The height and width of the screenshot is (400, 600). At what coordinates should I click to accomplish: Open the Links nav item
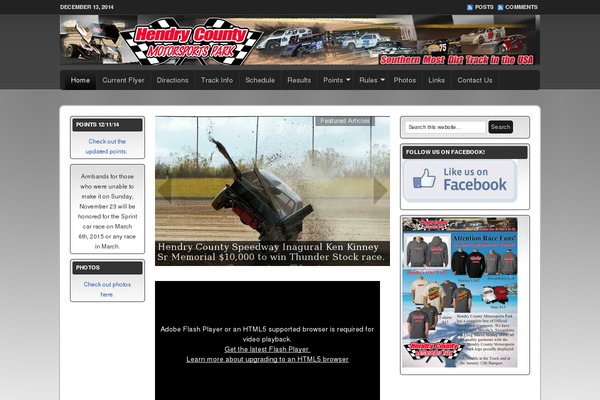pyautogui.click(x=437, y=80)
